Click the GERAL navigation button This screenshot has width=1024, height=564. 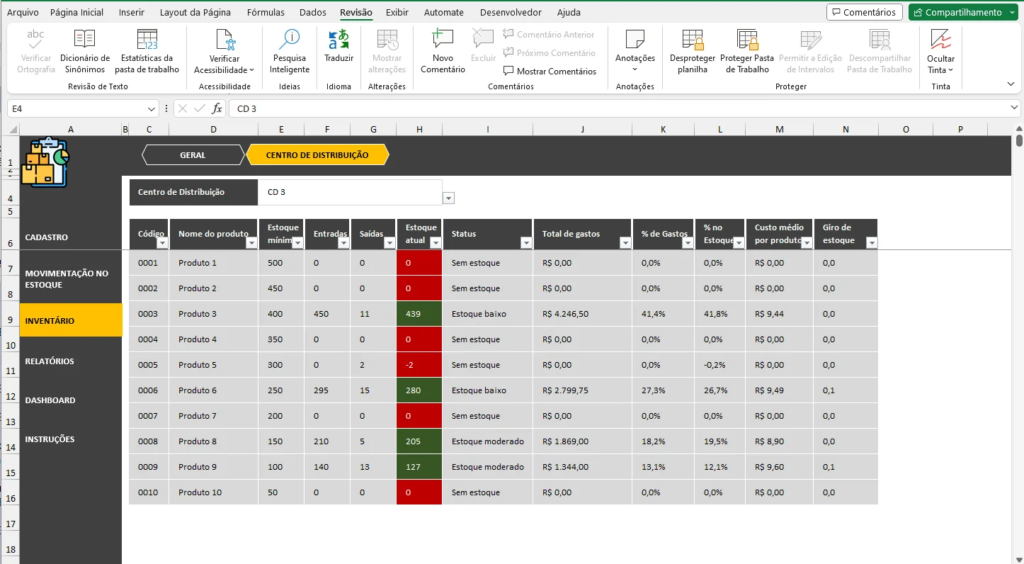pos(193,155)
